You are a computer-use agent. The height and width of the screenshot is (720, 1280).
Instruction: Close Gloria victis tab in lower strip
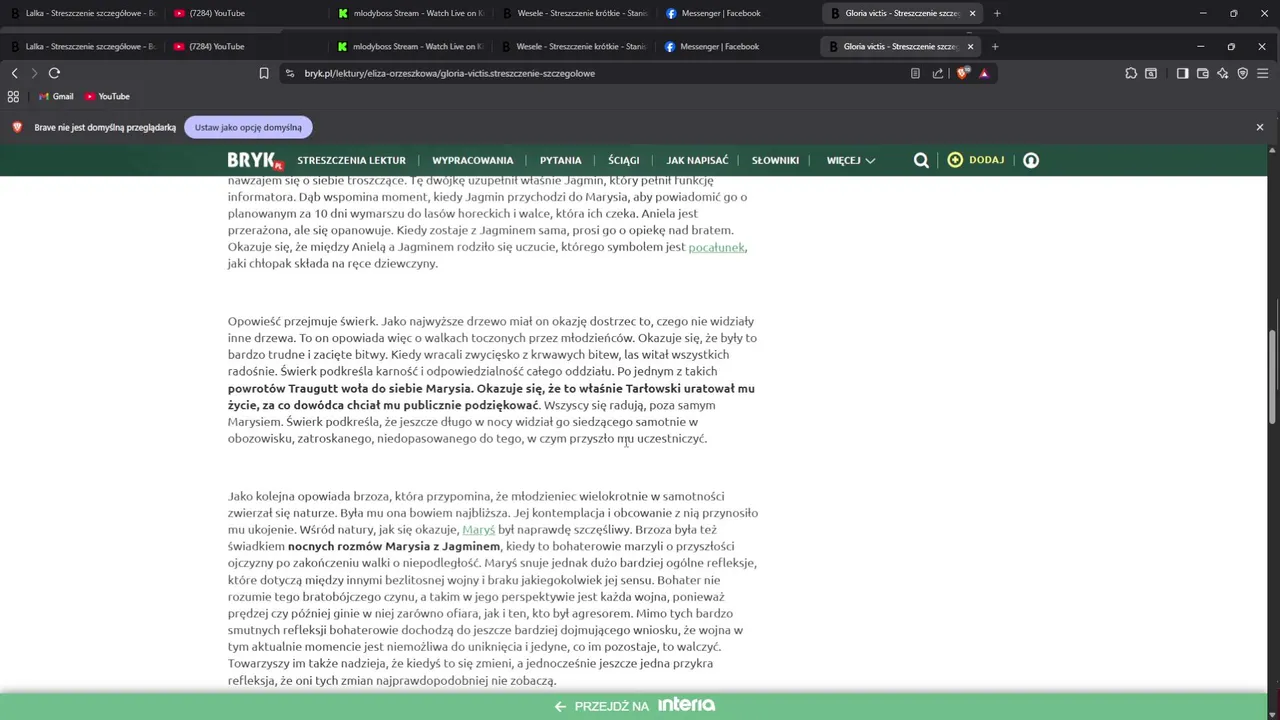click(970, 46)
